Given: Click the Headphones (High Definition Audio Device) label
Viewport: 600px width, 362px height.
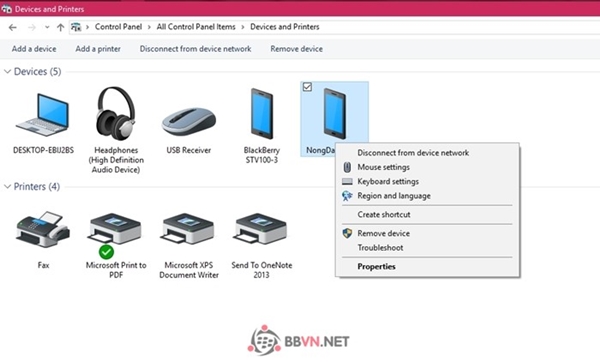Looking at the screenshot, I should coord(116,160).
